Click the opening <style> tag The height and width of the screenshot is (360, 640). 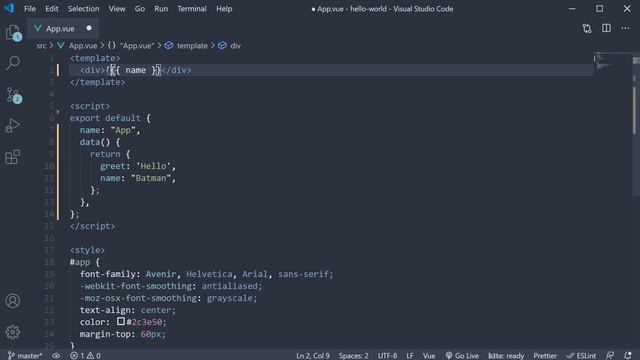point(87,250)
